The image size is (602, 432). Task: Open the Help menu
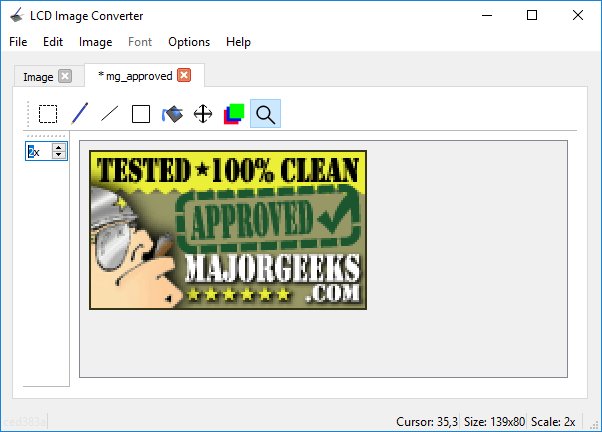click(238, 42)
